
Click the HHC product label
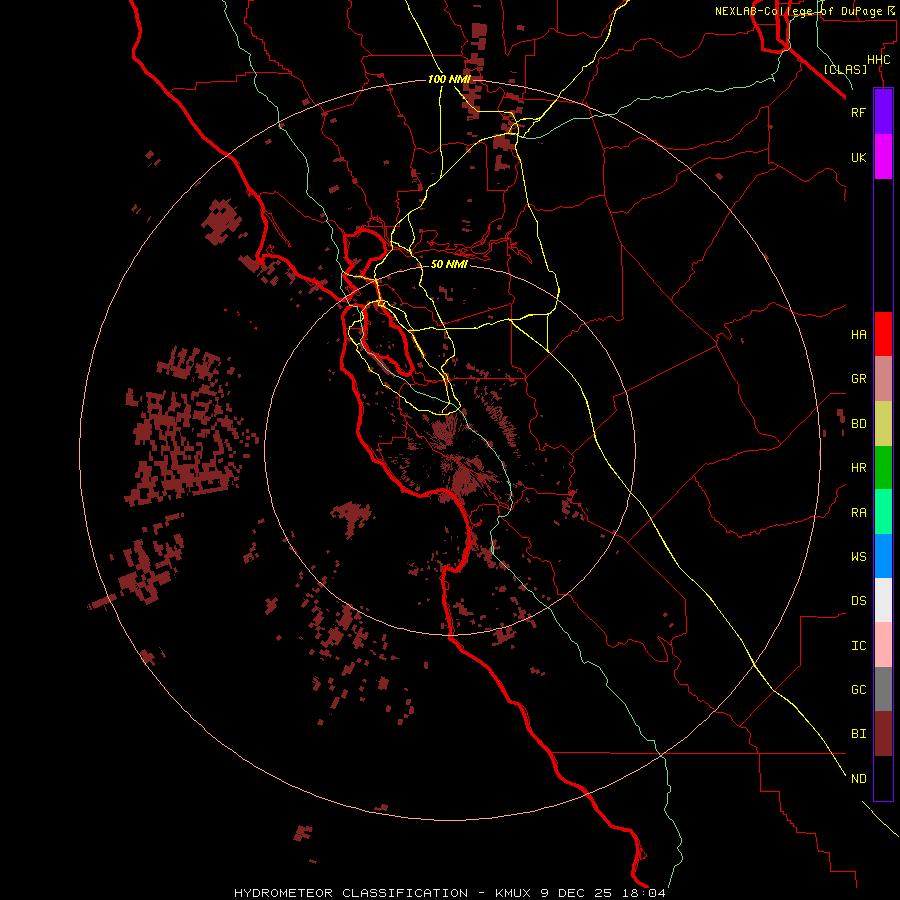point(879,60)
